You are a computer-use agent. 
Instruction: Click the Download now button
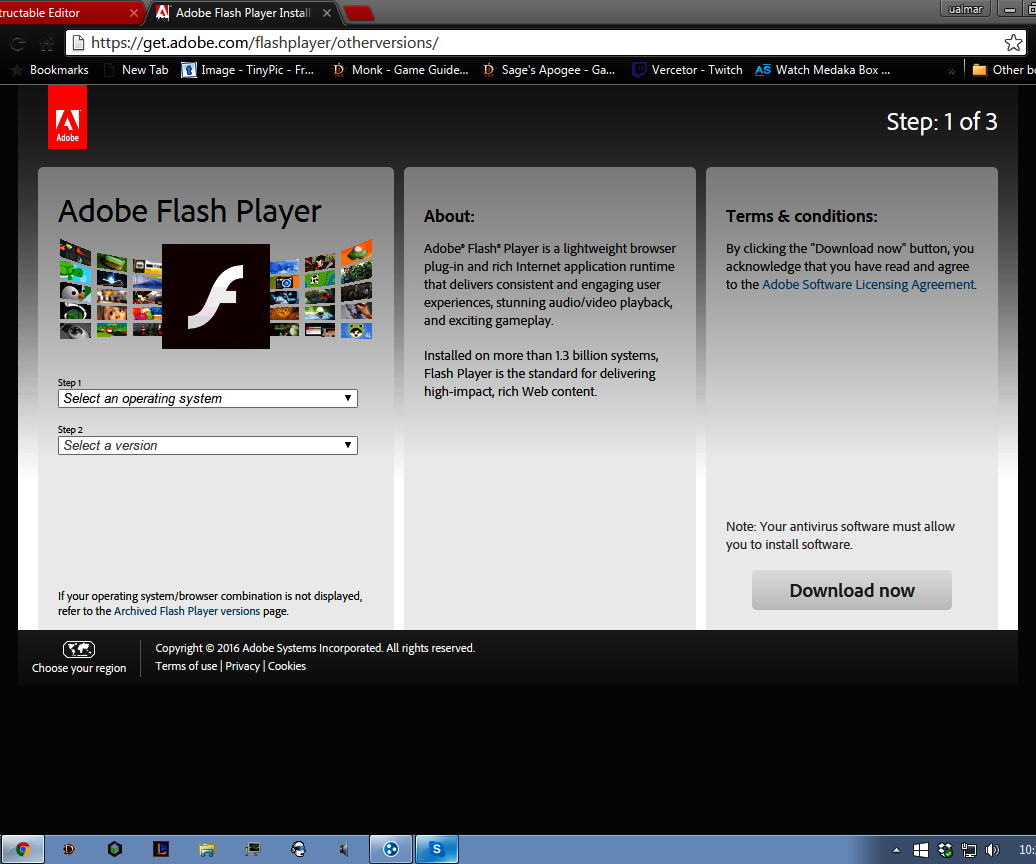[851, 590]
